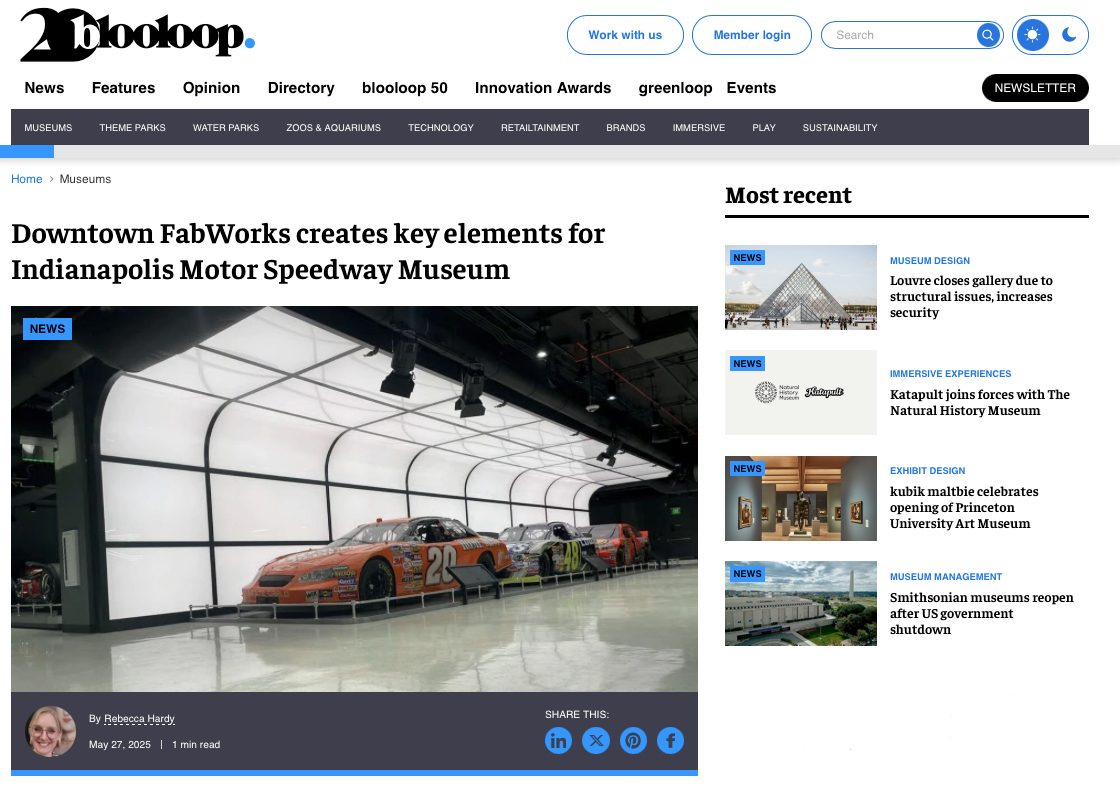Click the Work with us button
1120x787 pixels.
[625, 35]
